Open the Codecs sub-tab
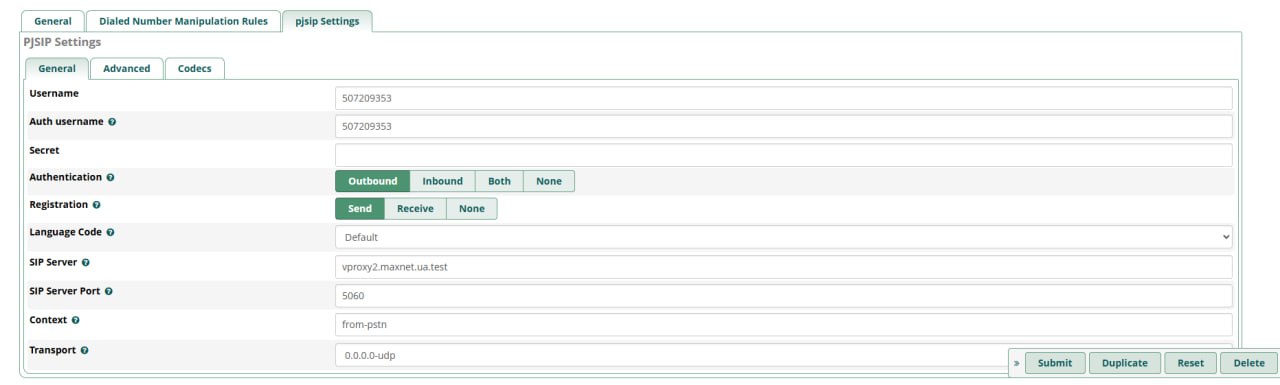 pyautogui.click(x=194, y=68)
